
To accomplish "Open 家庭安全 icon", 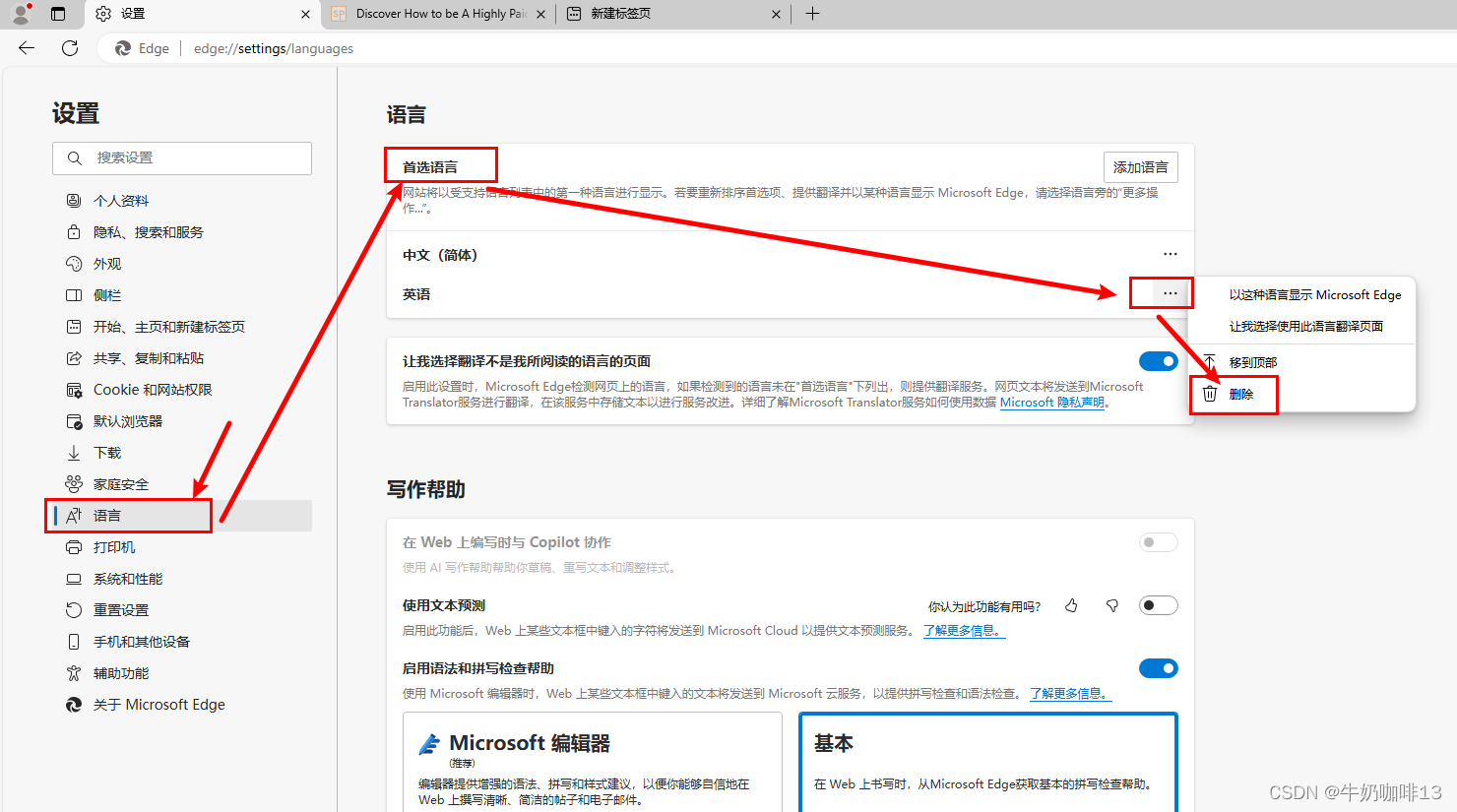I will [x=74, y=484].
